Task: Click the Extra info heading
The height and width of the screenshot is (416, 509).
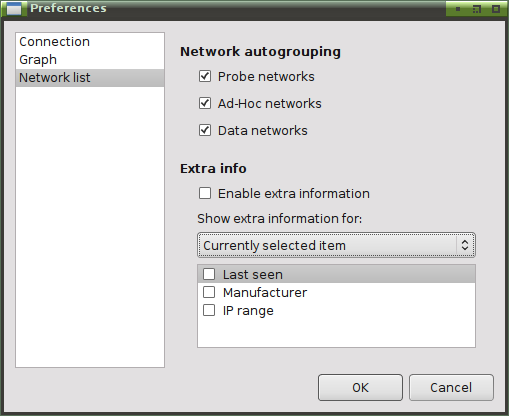Action: click(x=213, y=168)
